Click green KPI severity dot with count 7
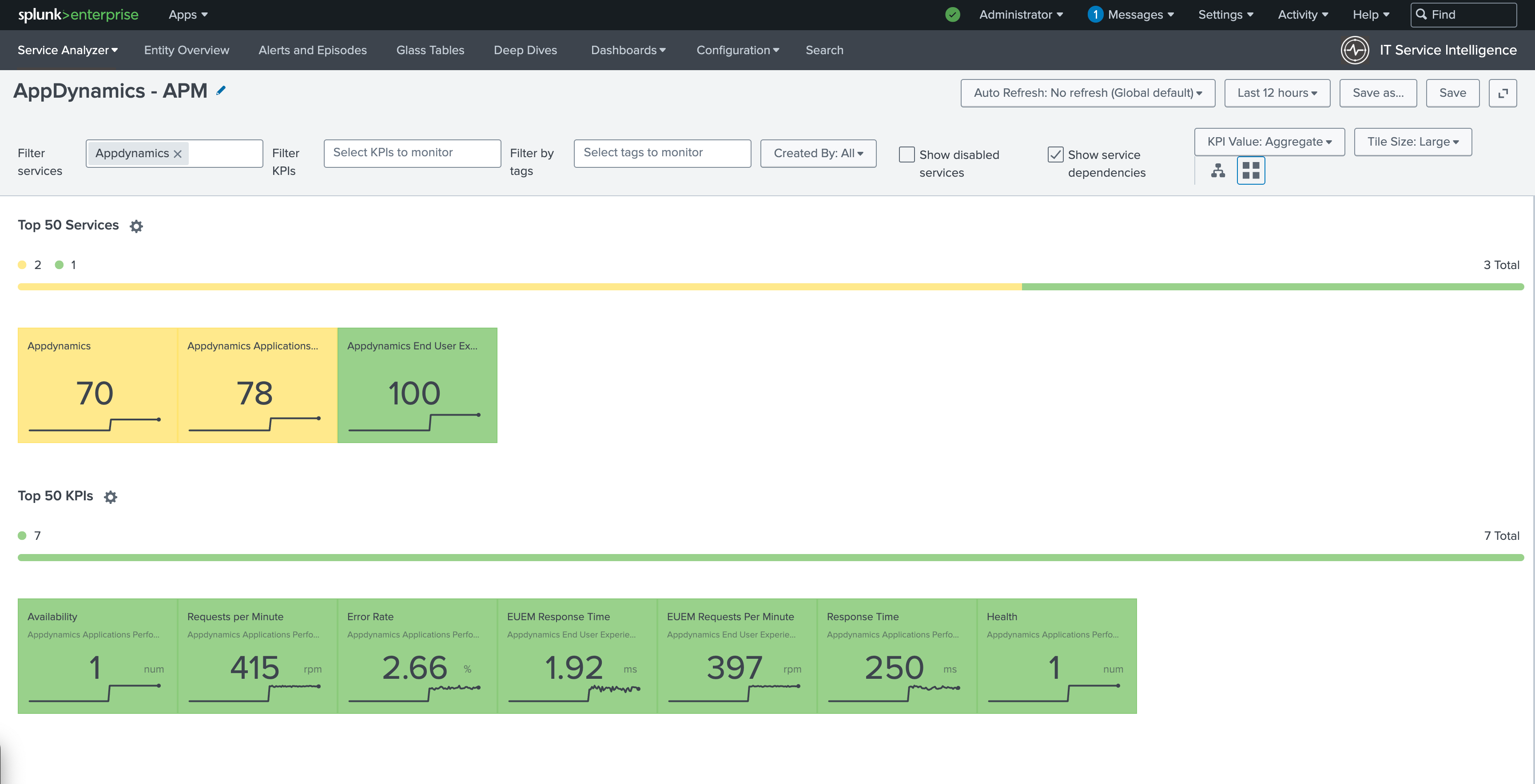The width and height of the screenshot is (1535, 784). point(22,535)
